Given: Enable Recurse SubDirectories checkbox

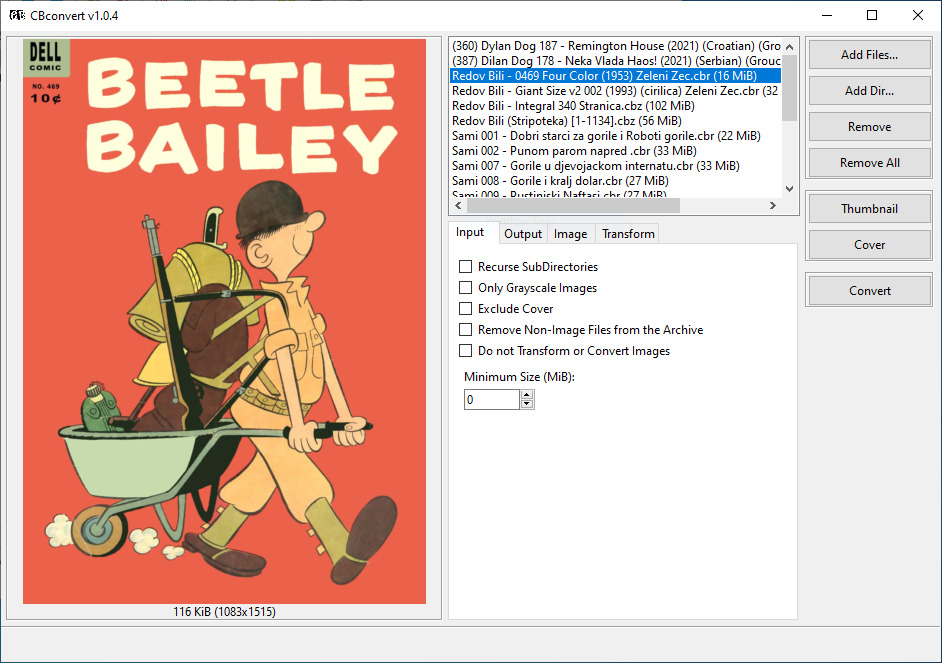Looking at the screenshot, I should pyautogui.click(x=465, y=267).
